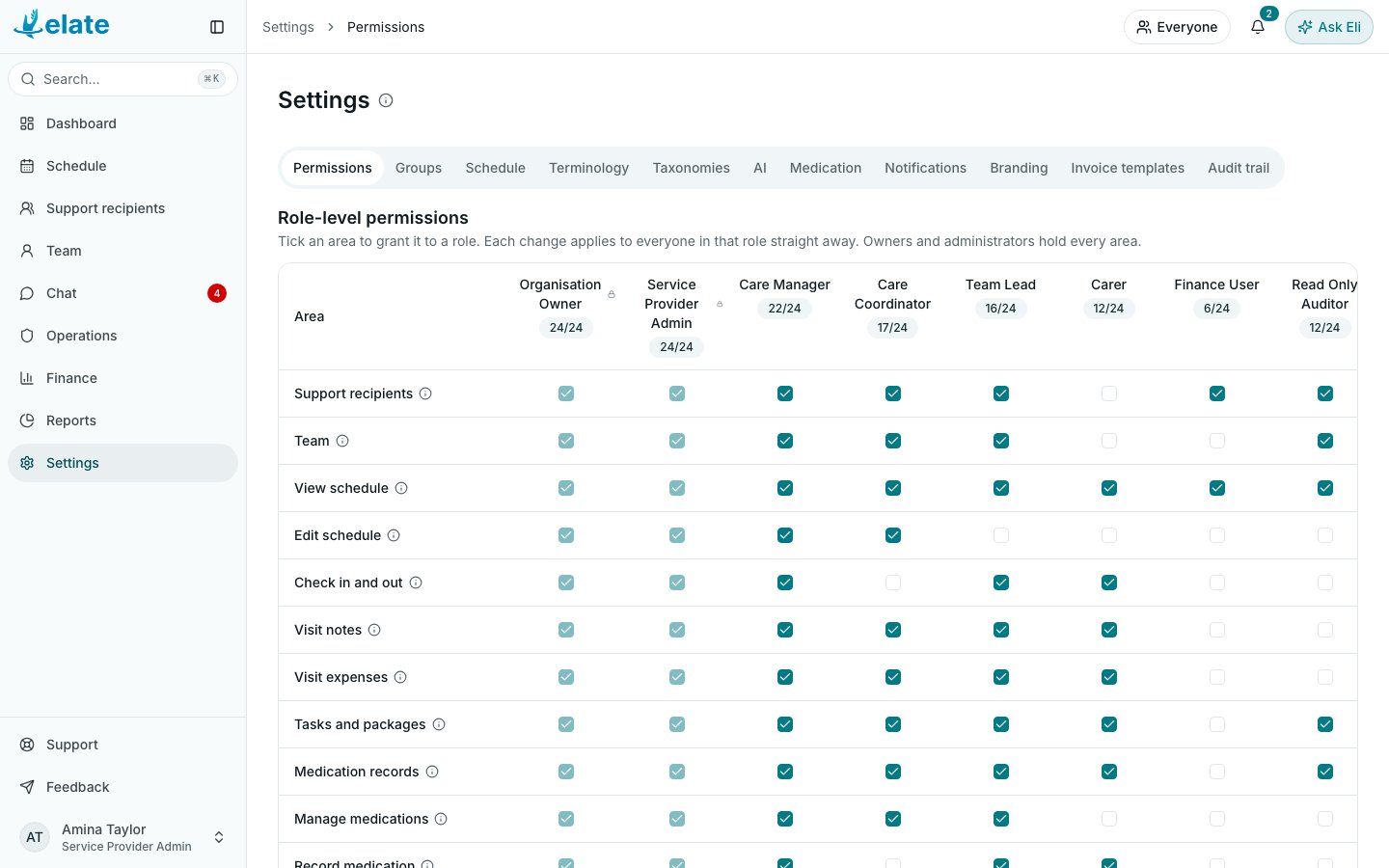Open Ask Eli assistant

click(1329, 27)
